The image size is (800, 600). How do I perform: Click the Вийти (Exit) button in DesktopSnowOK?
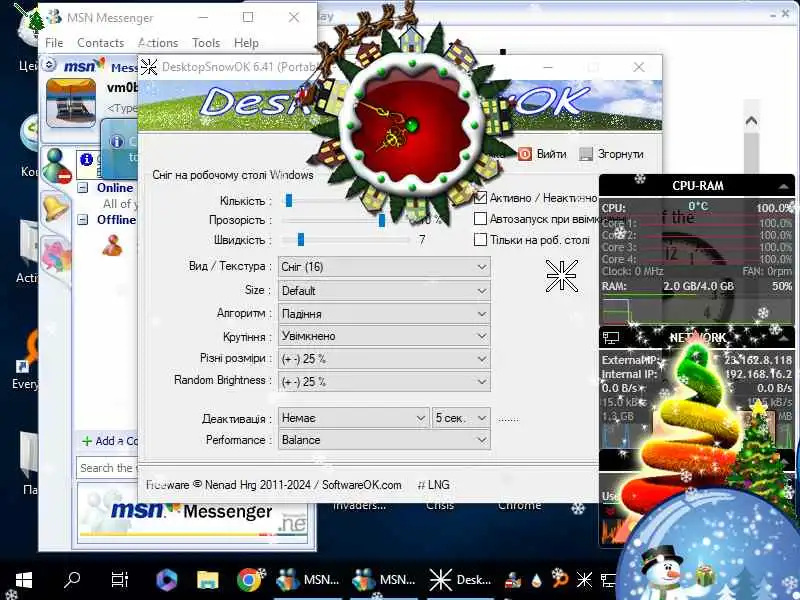542,154
